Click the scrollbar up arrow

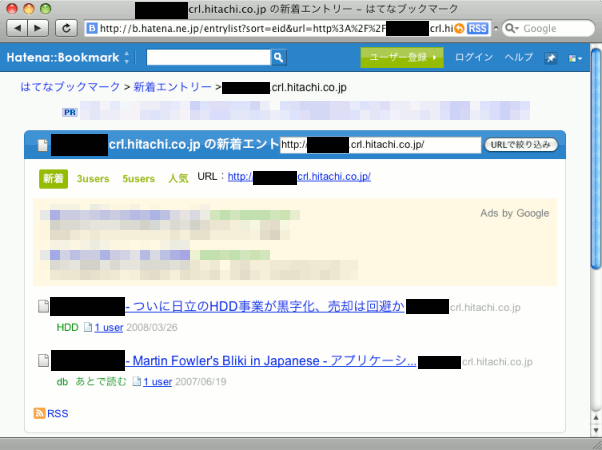click(596, 418)
